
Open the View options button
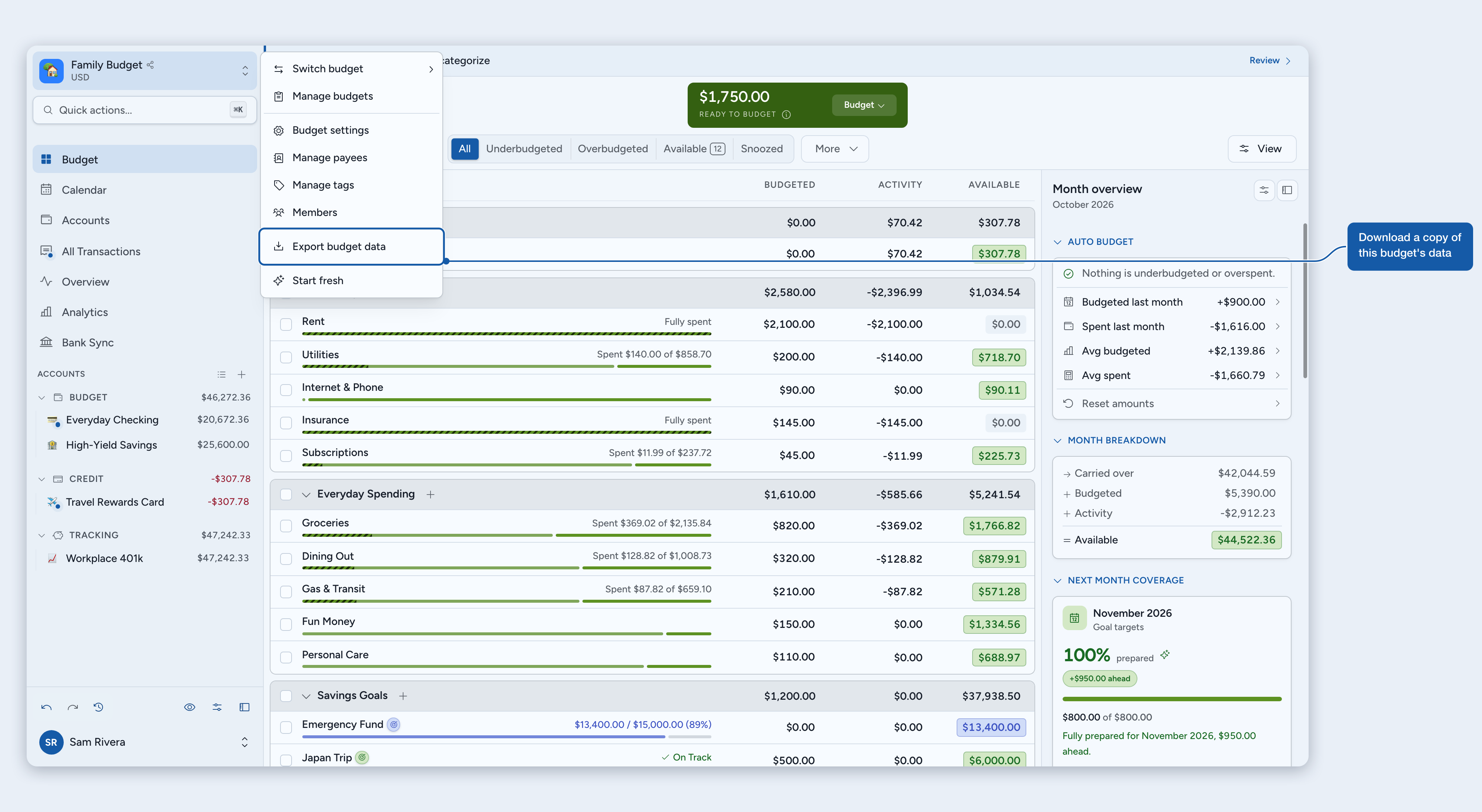(x=1262, y=149)
